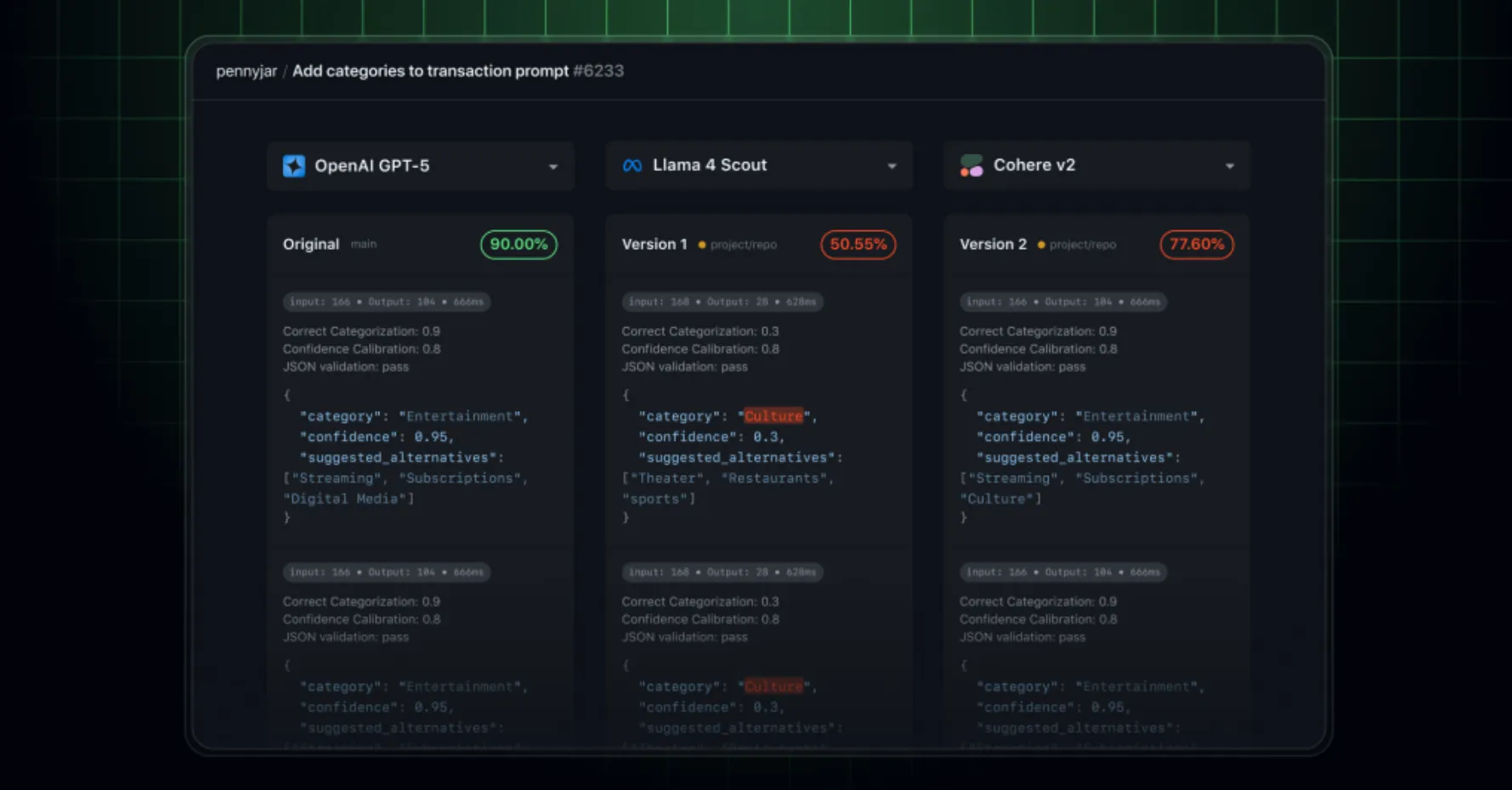Click the Cohere logo icon
The image size is (1512, 790).
971,165
